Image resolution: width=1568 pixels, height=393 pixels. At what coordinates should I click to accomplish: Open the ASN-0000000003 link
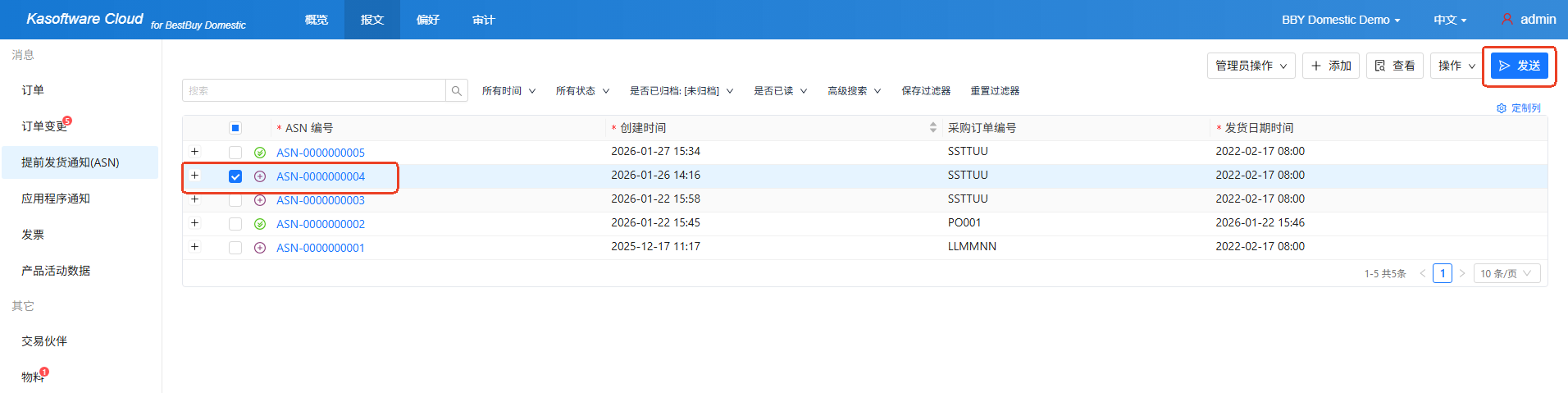(x=321, y=200)
